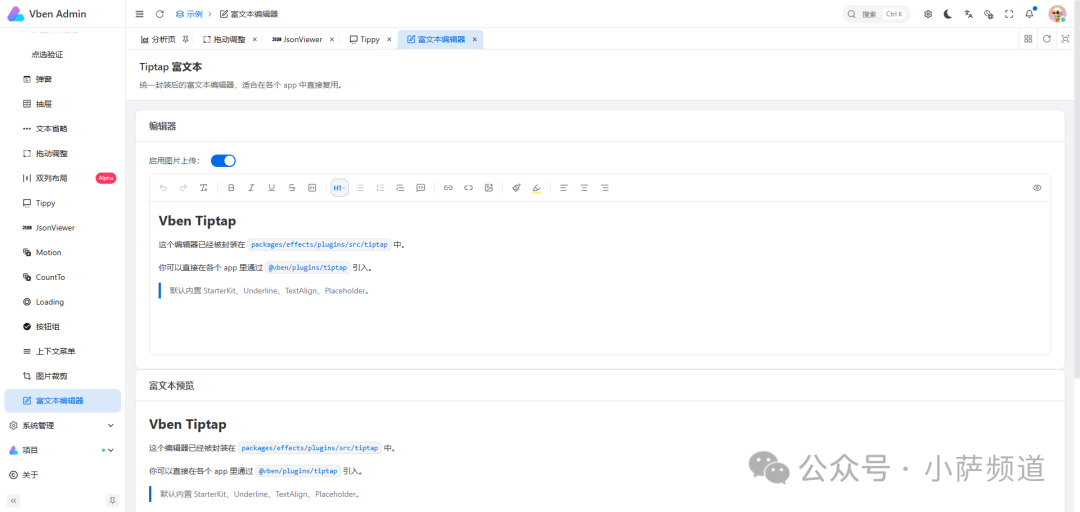Open 图片裁剪 in the sidebar
1080x512 pixels.
click(63, 376)
